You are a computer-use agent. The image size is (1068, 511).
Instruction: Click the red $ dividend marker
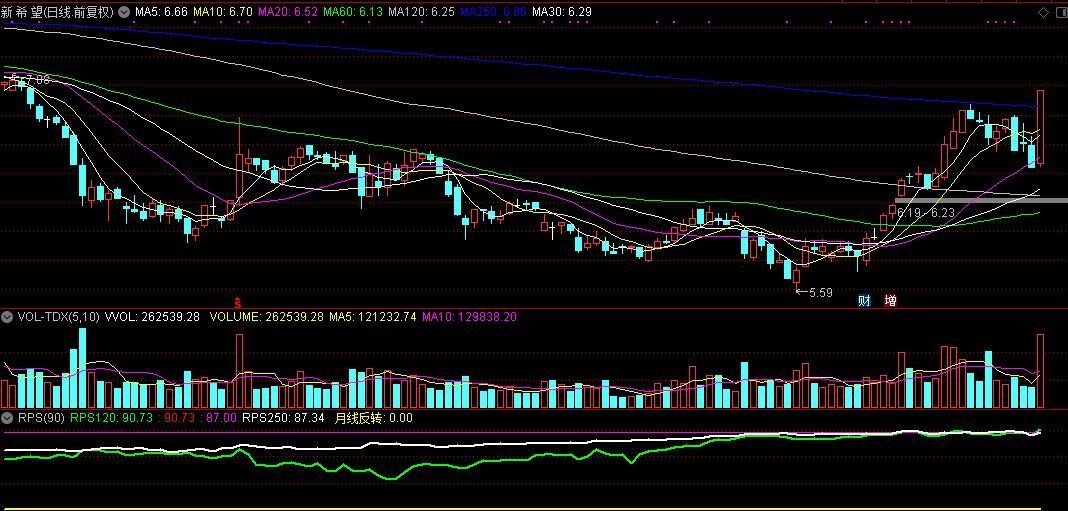tap(238, 302)
